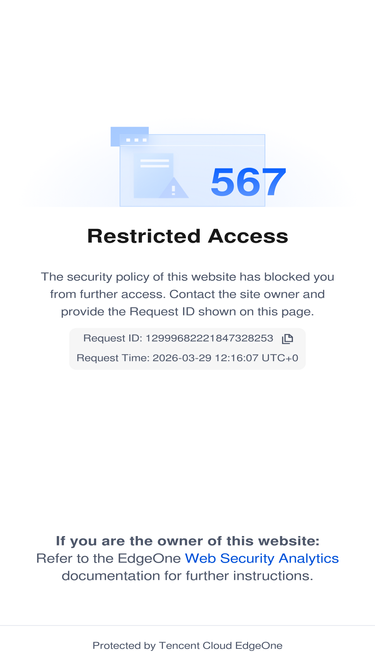Click the 'provide the Request ID' line
The width and height of the screenshot is (375, 667).
(188, 312)
